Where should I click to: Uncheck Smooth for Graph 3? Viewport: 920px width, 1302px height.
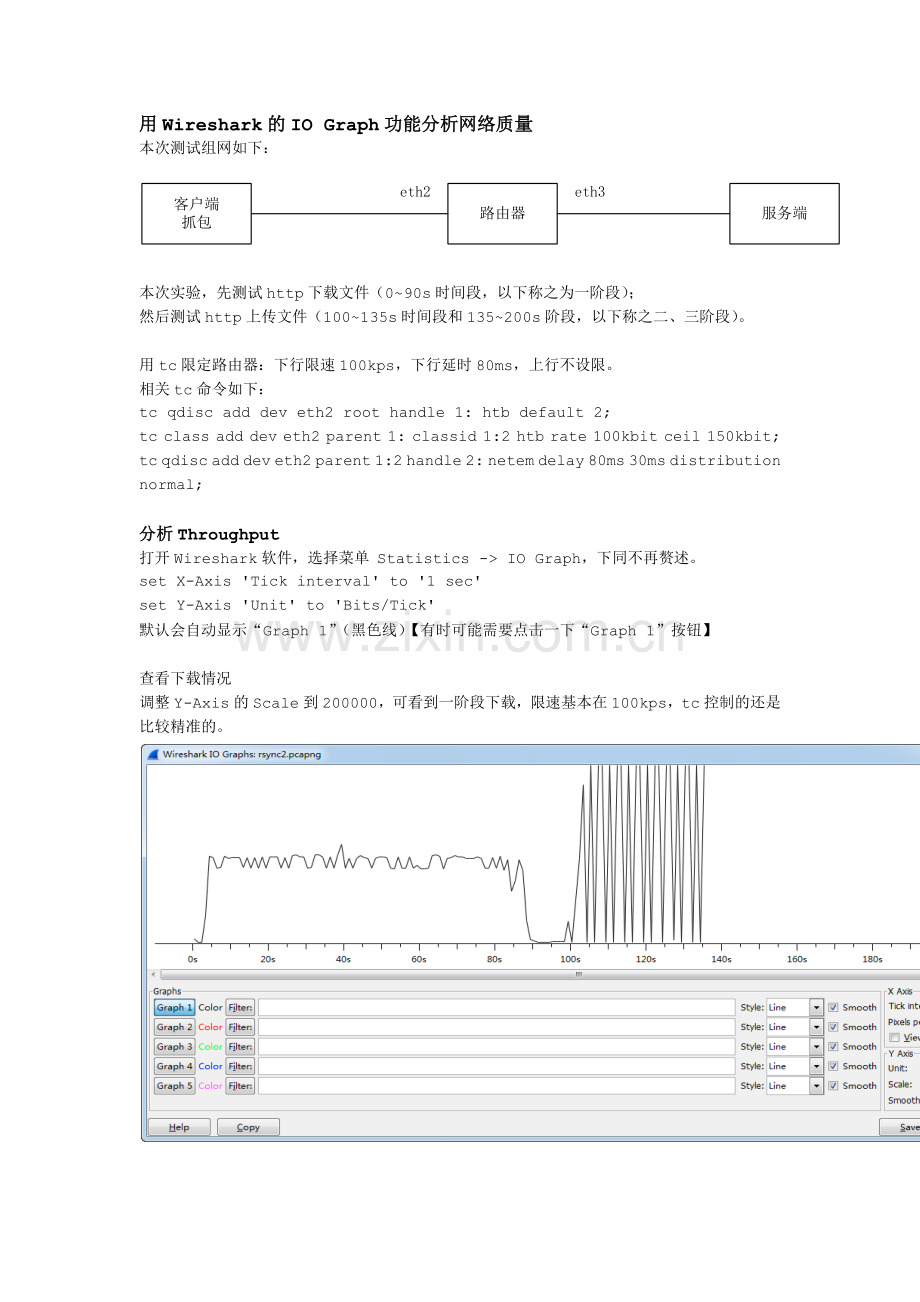(x=833, y=1045)
